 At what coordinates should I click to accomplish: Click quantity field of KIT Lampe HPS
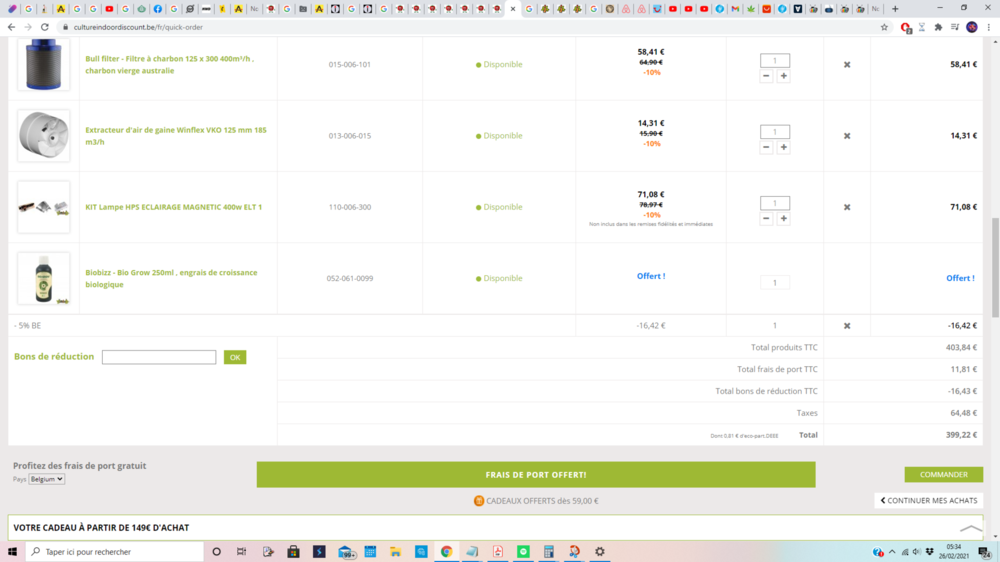click(775, 203)
